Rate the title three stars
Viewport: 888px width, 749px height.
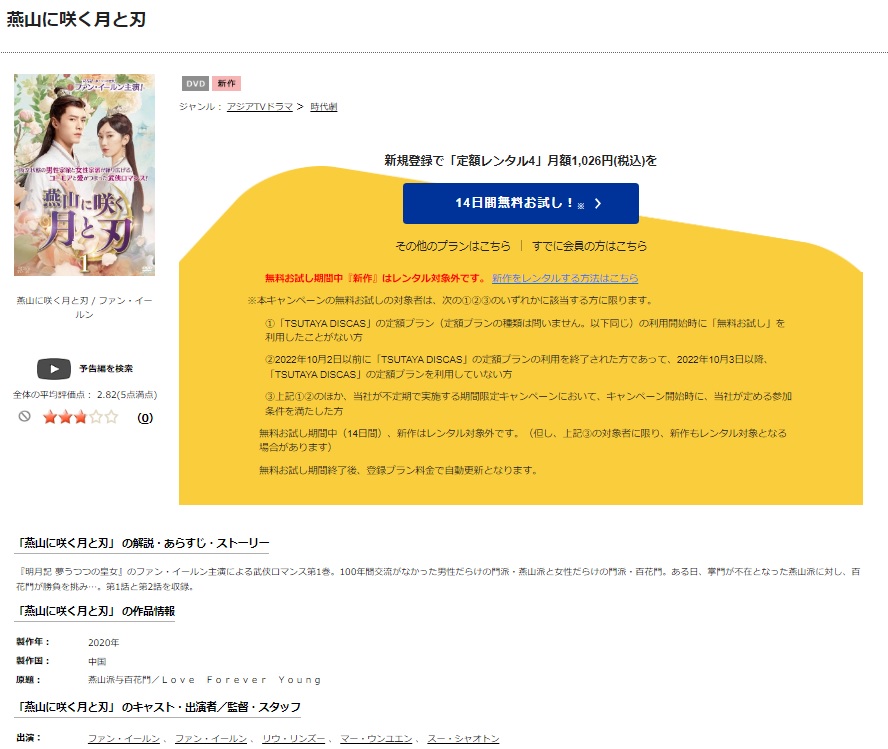(x=80, y=418)
